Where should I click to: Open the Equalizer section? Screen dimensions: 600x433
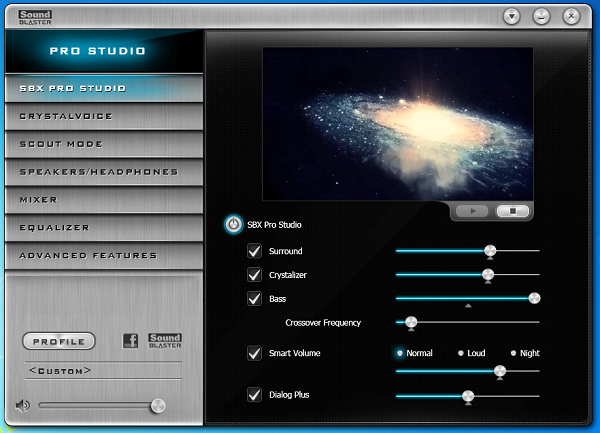[104, 228]
